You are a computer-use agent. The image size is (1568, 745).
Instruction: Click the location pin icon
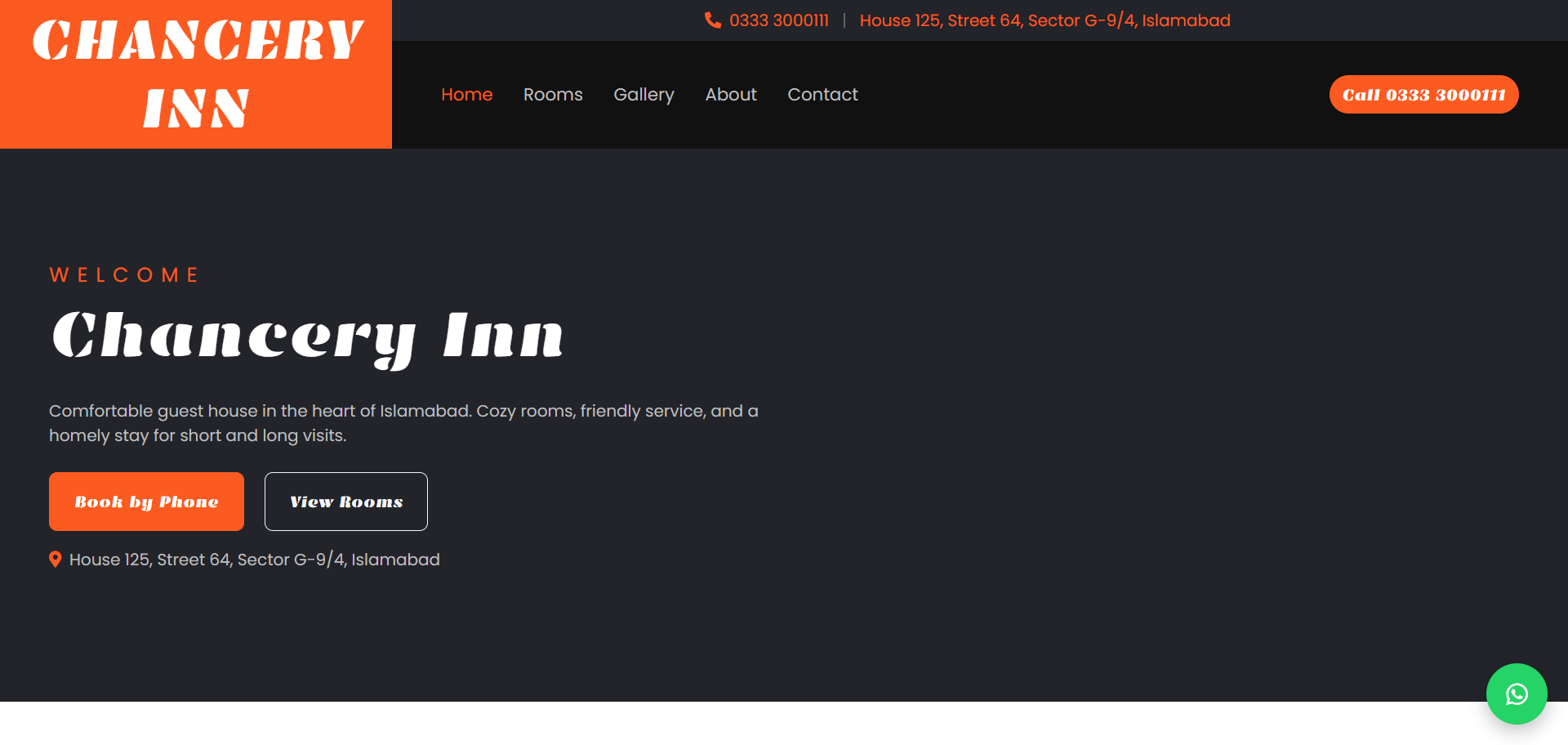point(55,560)
